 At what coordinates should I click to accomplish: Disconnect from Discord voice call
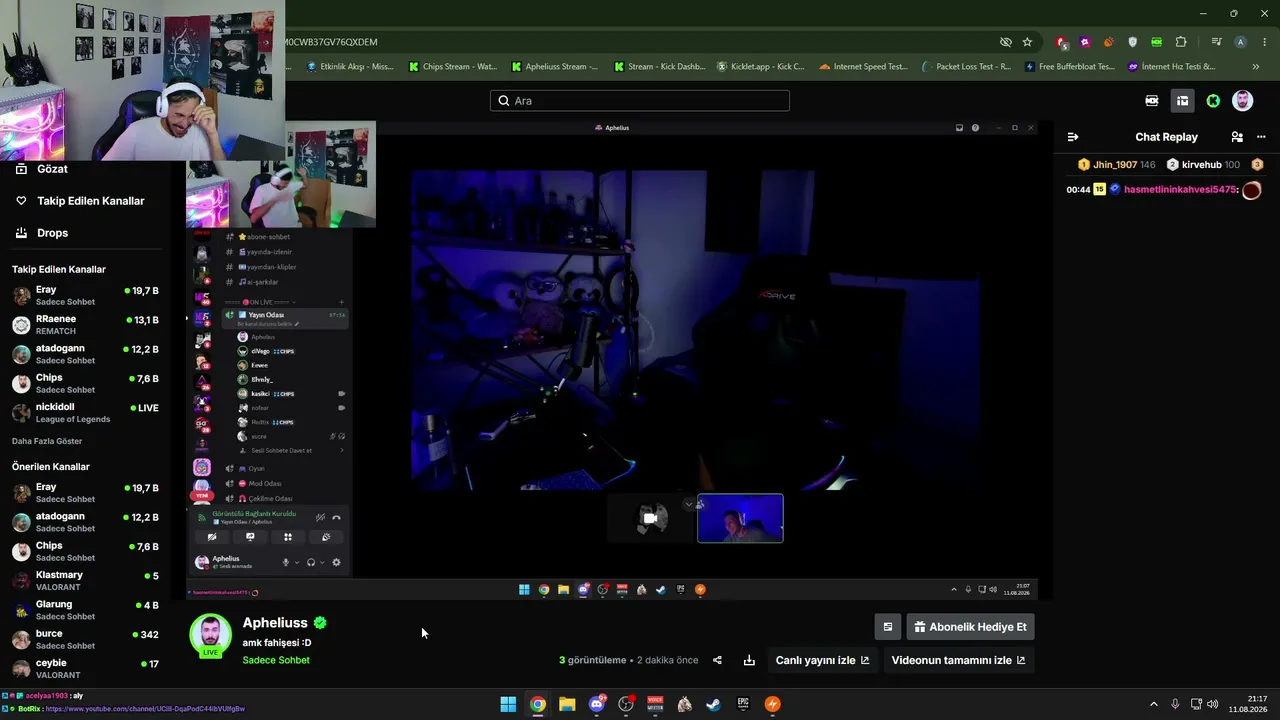[337, 517]
